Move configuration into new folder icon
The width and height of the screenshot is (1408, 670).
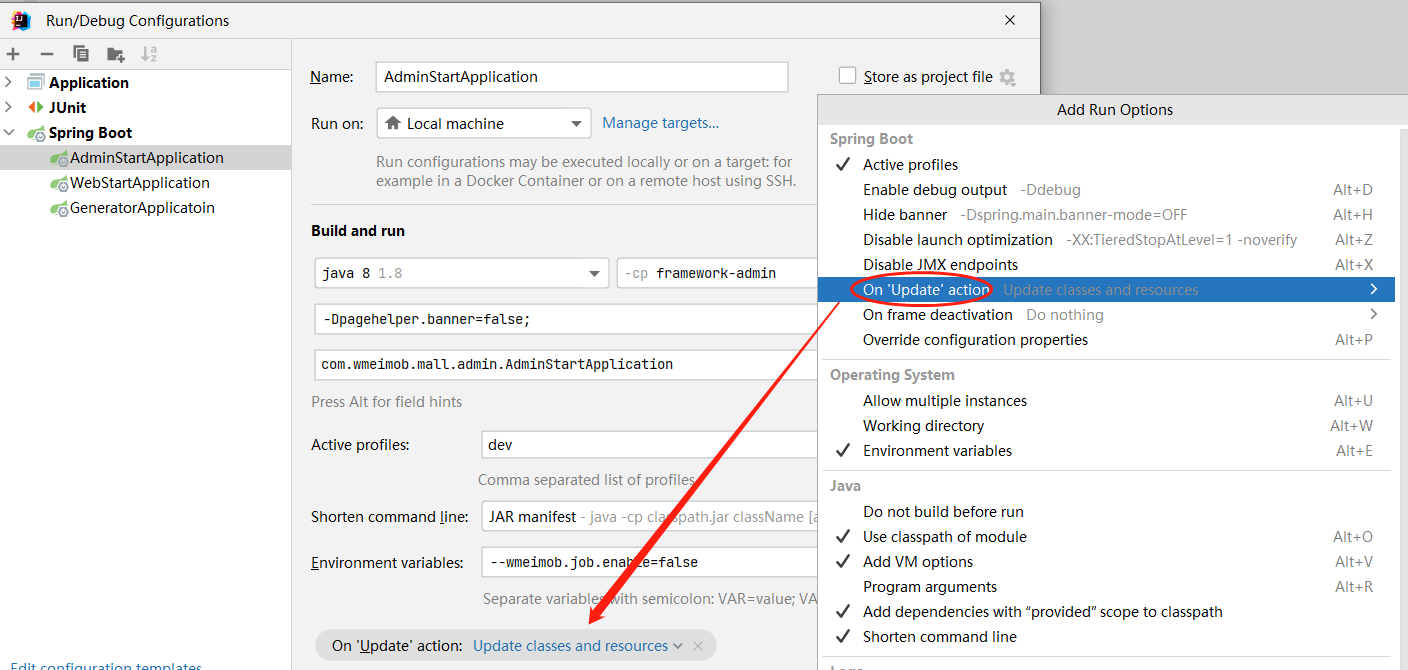116,54
